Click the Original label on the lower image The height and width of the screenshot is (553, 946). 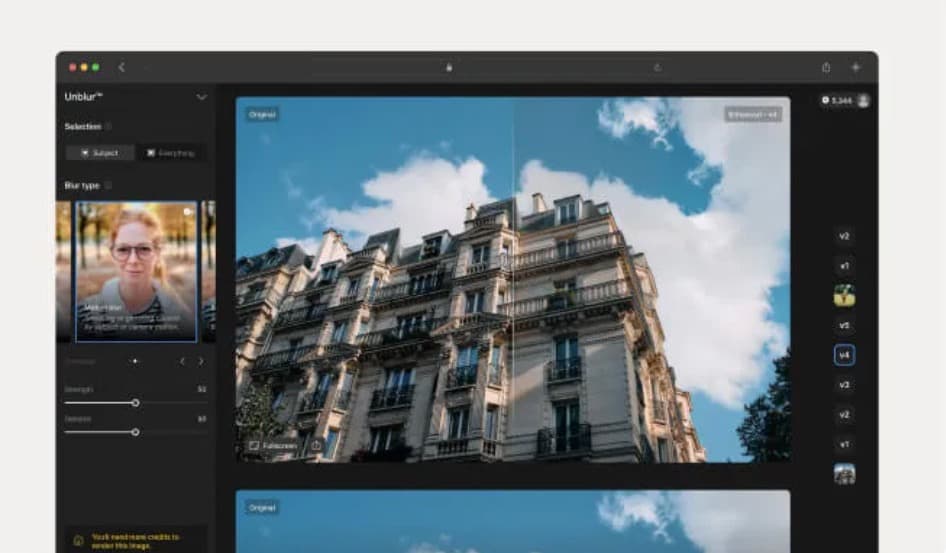click(x=262, y=508)
